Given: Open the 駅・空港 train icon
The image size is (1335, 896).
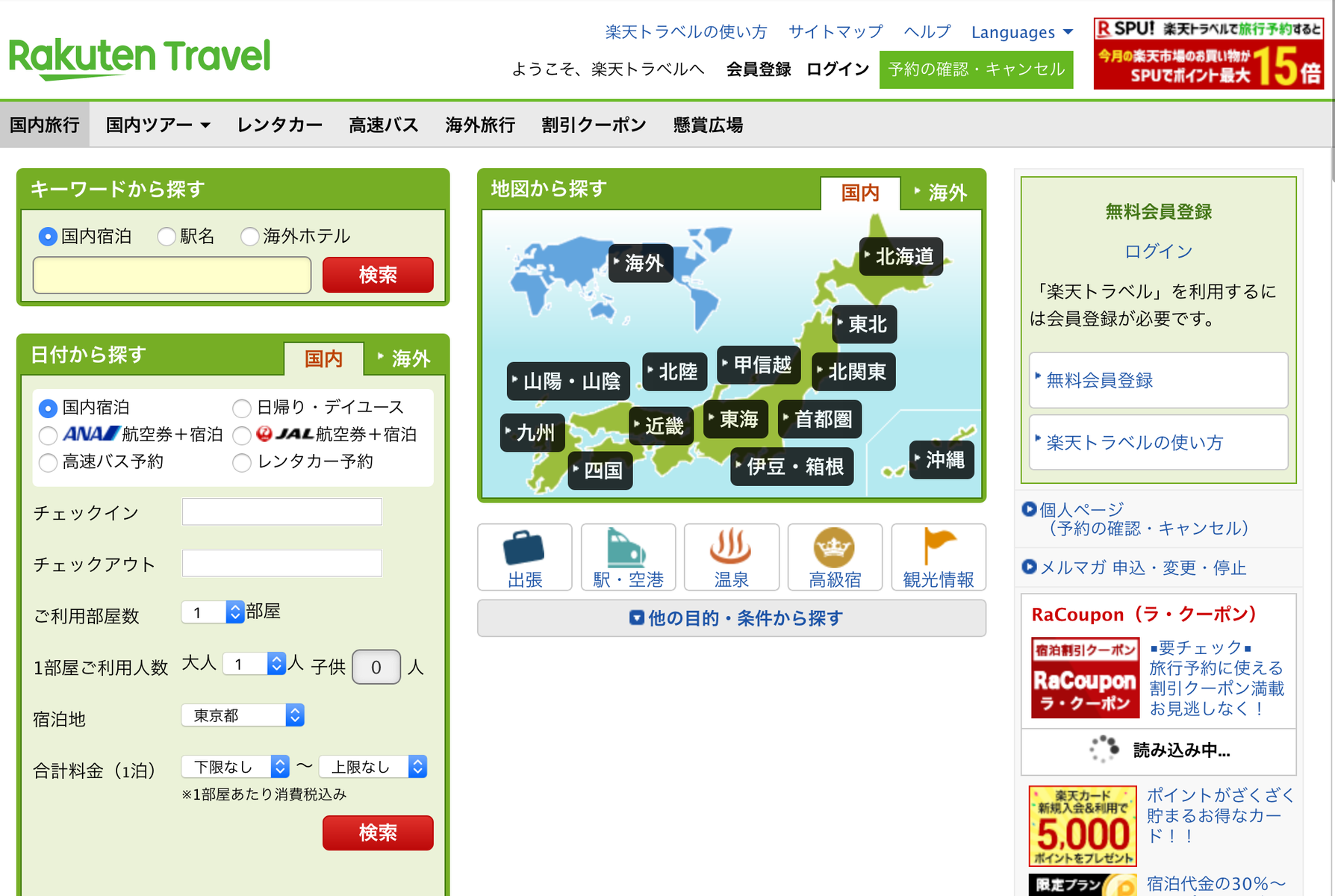Looking at the screenshot, I should pos(628,557).
